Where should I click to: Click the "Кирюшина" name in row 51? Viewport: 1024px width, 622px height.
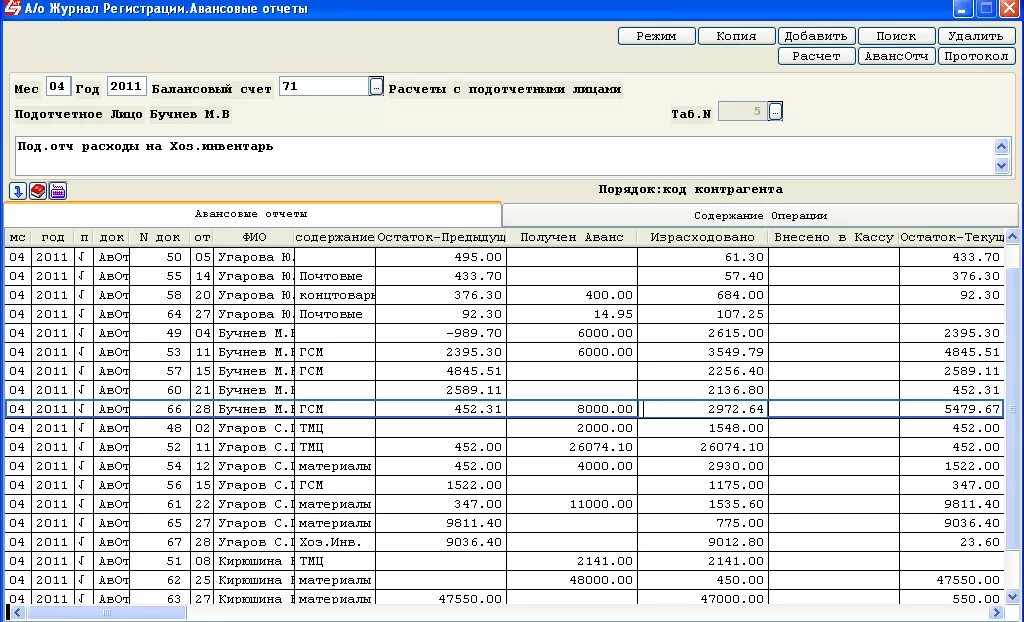pyautogui.click(x=254, y=561)
